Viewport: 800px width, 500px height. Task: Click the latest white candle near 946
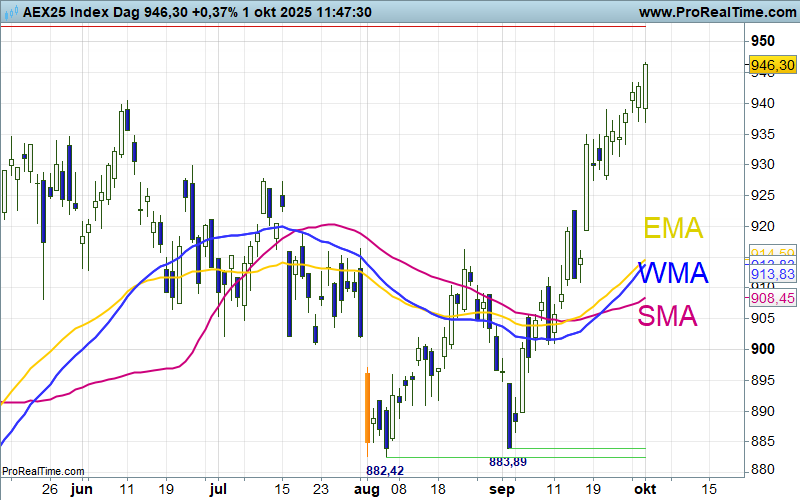point(646,86)
